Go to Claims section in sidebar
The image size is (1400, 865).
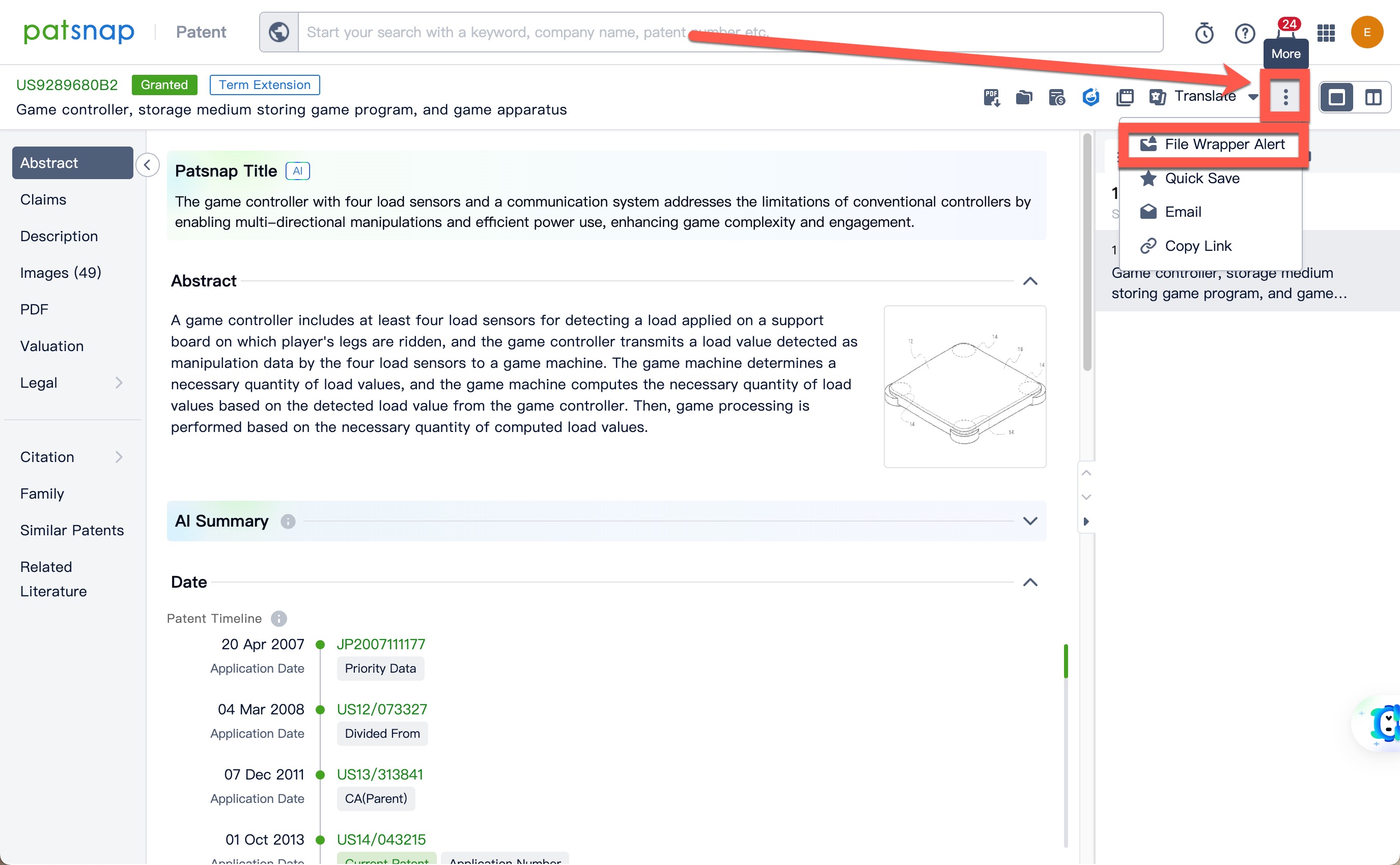point(43,199)
